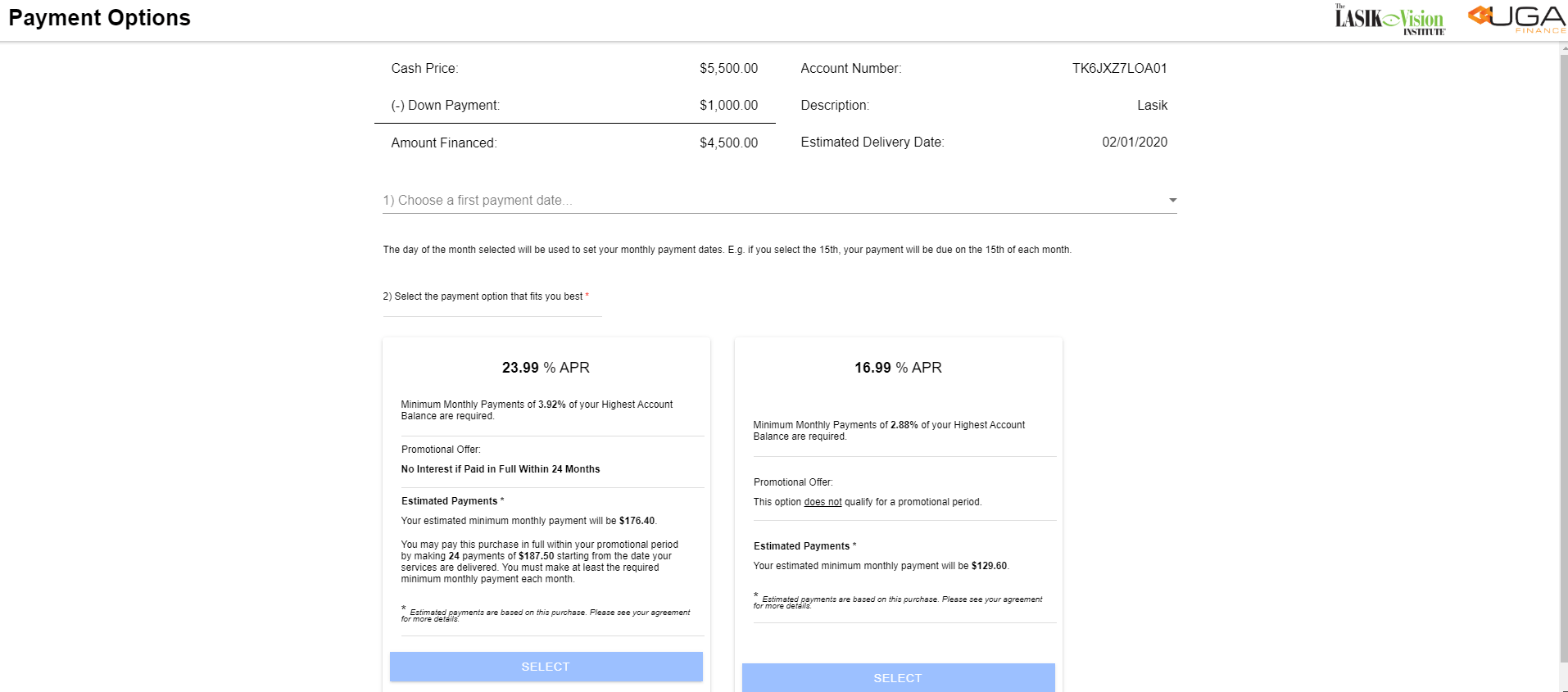Select the 16.99% APR payment option

coord(898,677)
